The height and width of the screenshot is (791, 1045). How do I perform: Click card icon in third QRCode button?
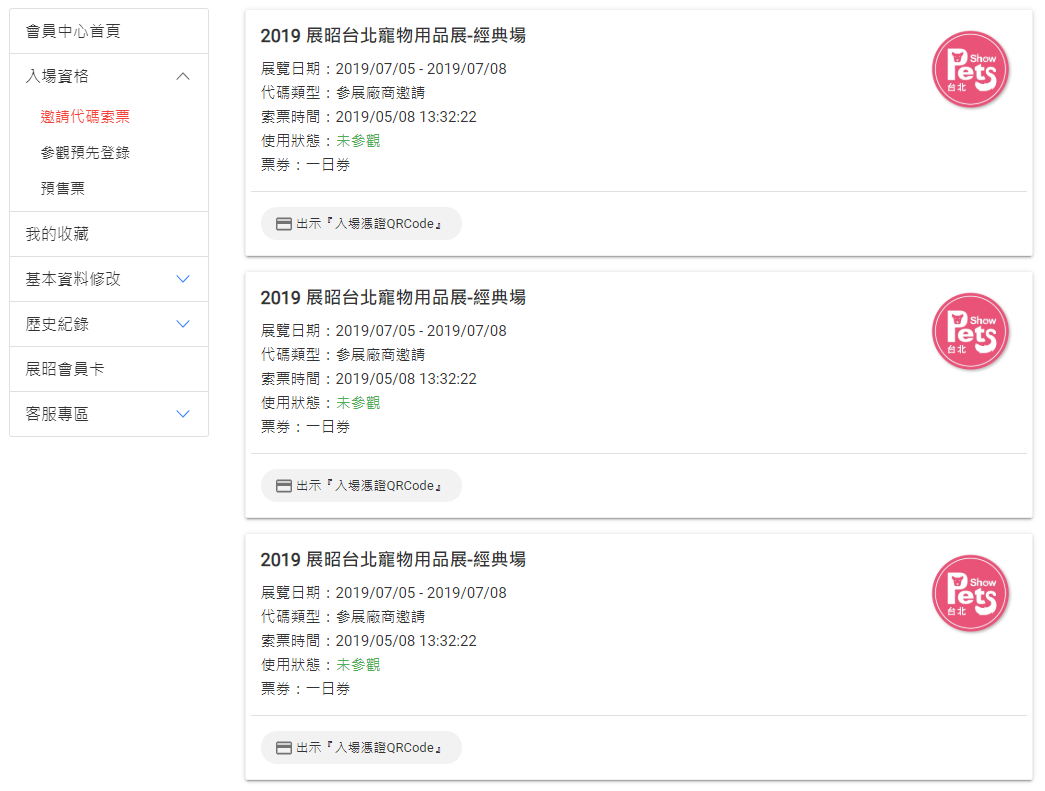tap(284, 748)
